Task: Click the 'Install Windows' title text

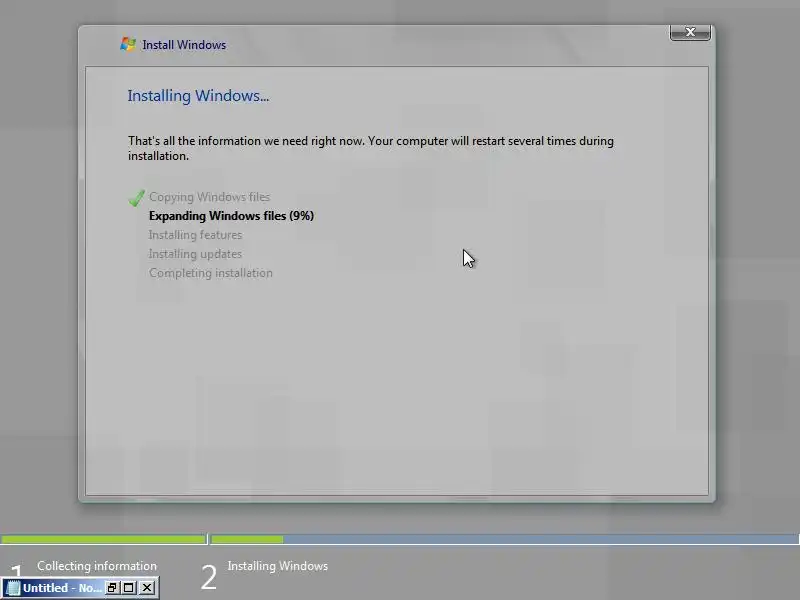Action: [x=184, y=45]
